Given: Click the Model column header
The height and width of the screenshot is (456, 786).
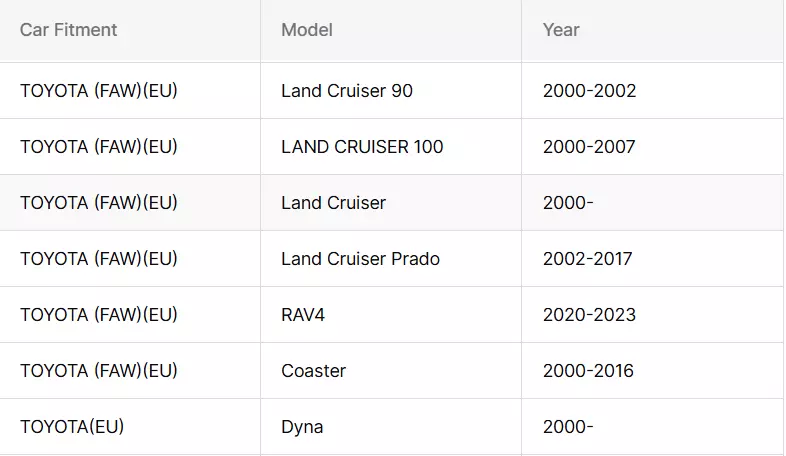Looking at the screenshot, I should (x=391, y=31).
